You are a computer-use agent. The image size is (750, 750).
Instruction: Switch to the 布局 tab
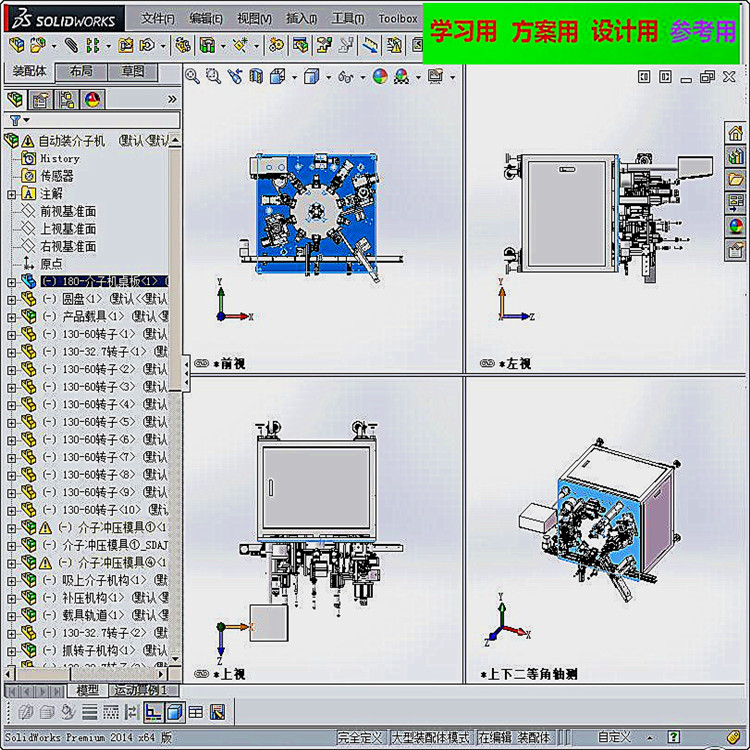point(81,72)
